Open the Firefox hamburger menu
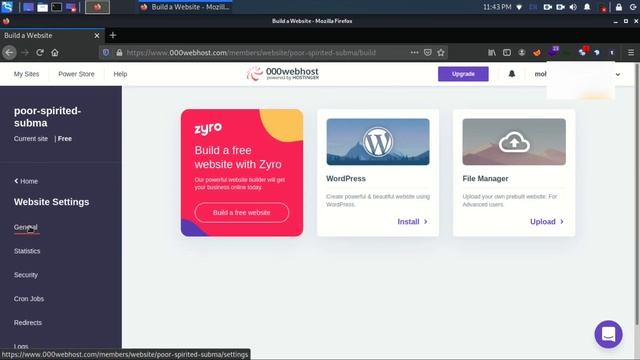 pos(631,52)
